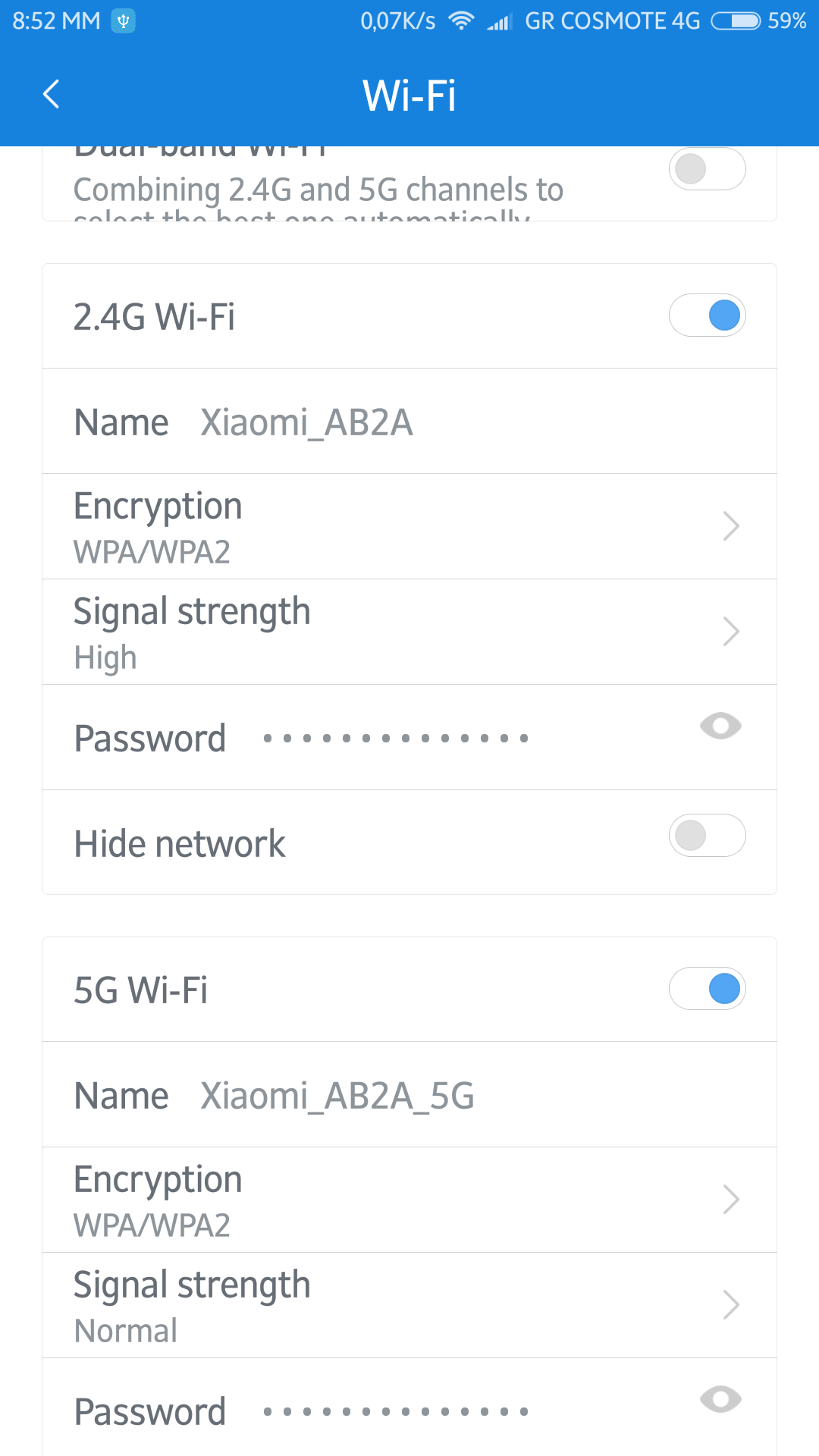The height and width of the screenshot is (1456, 819).
Task: Show the 2.4G Wi-Fi password
Action: pyautogui.click(x=720, y=726)
